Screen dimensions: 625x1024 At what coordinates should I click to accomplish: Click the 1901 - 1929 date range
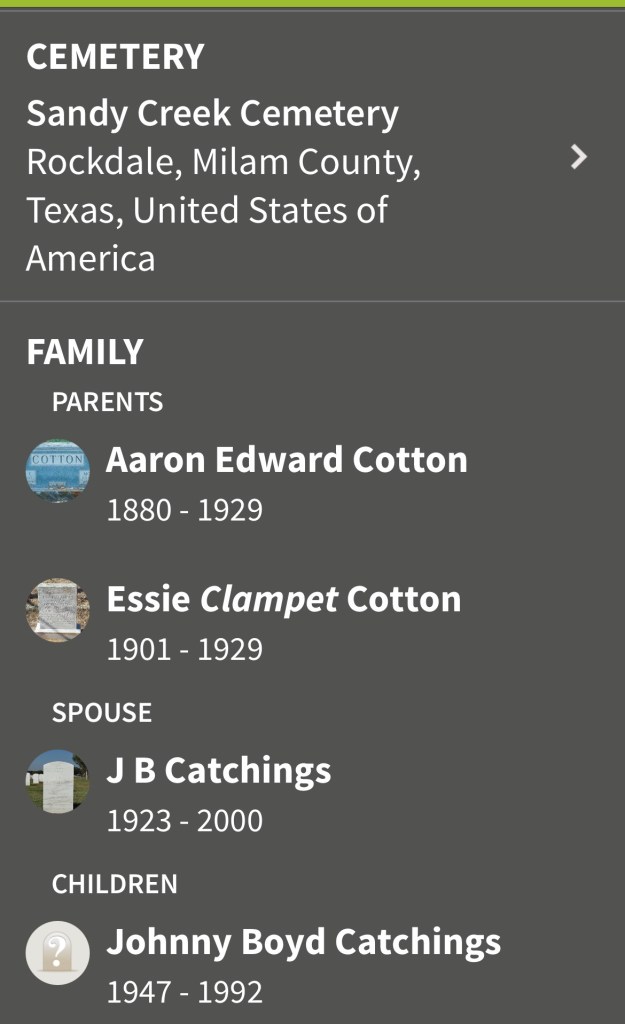(185, 650)
